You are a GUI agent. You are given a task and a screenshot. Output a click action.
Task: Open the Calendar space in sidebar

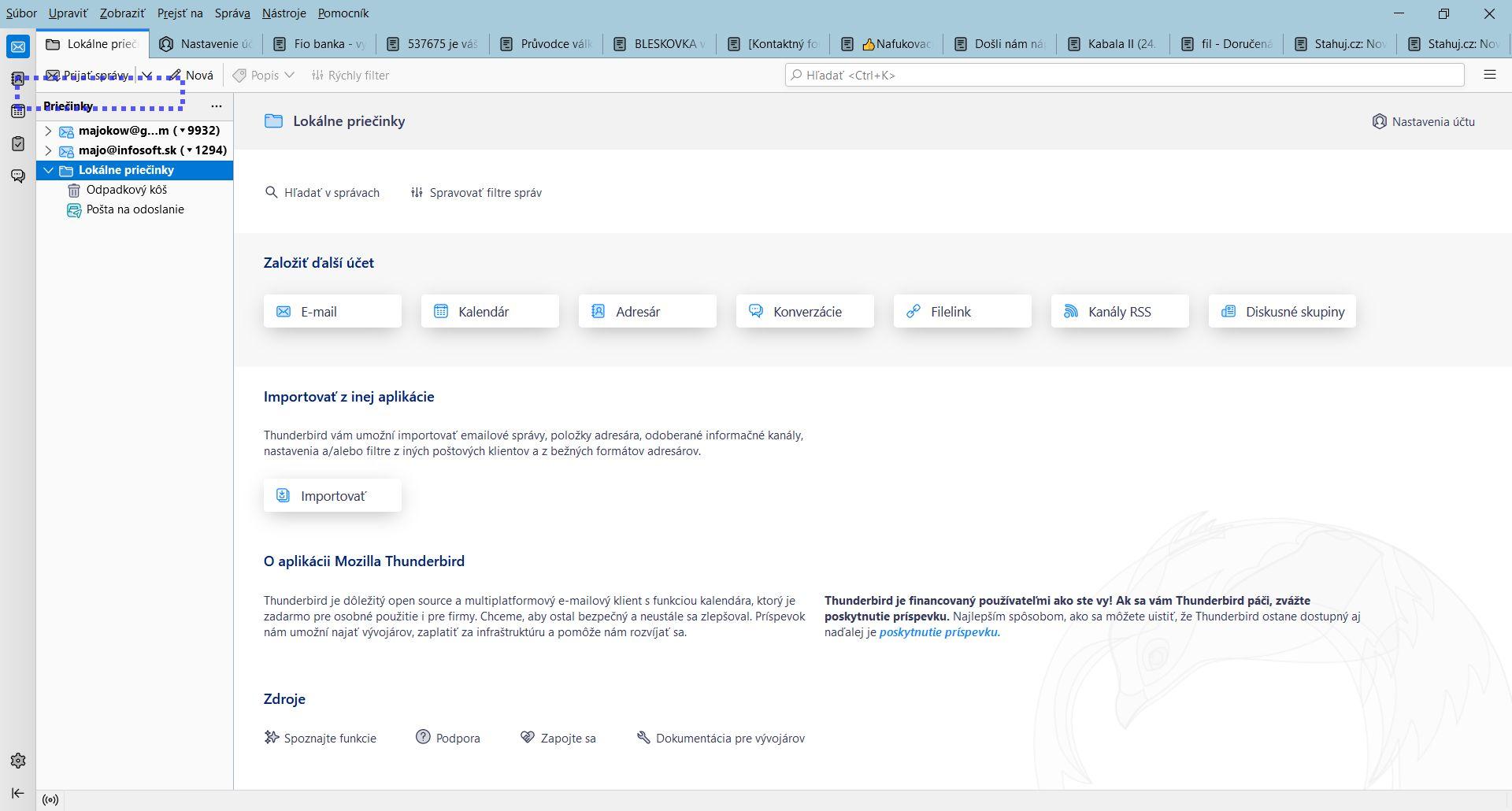click(x=18, y=111)
